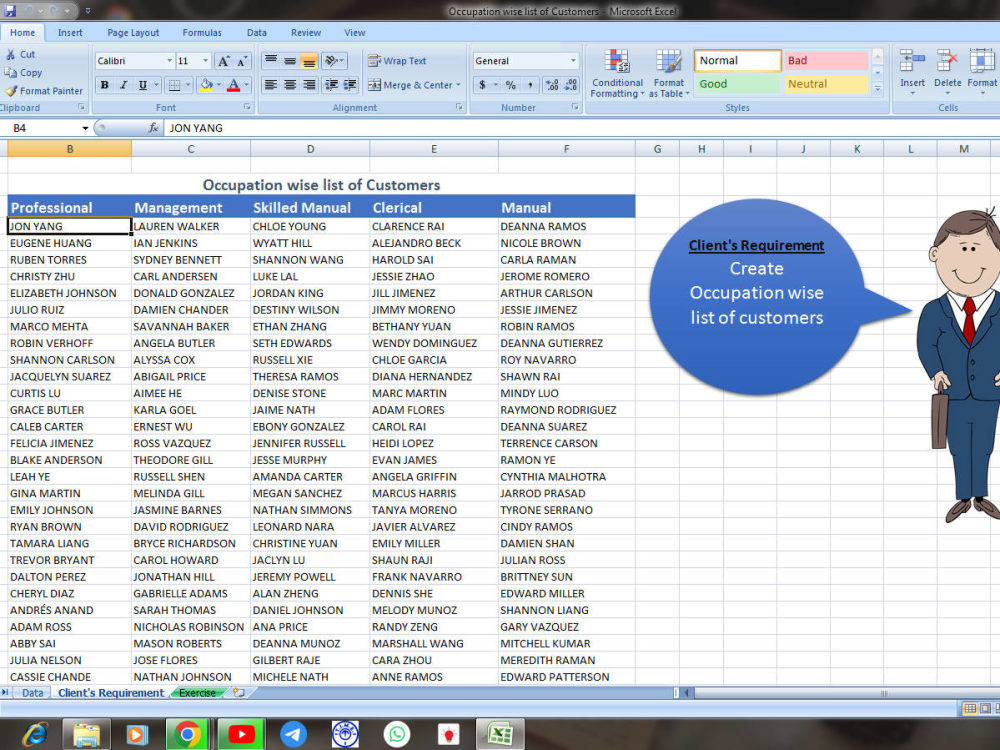Viewport: 1000px width, 750px height.
Task: Click the Insert Worksheet icon
Action: pos(239,693)
